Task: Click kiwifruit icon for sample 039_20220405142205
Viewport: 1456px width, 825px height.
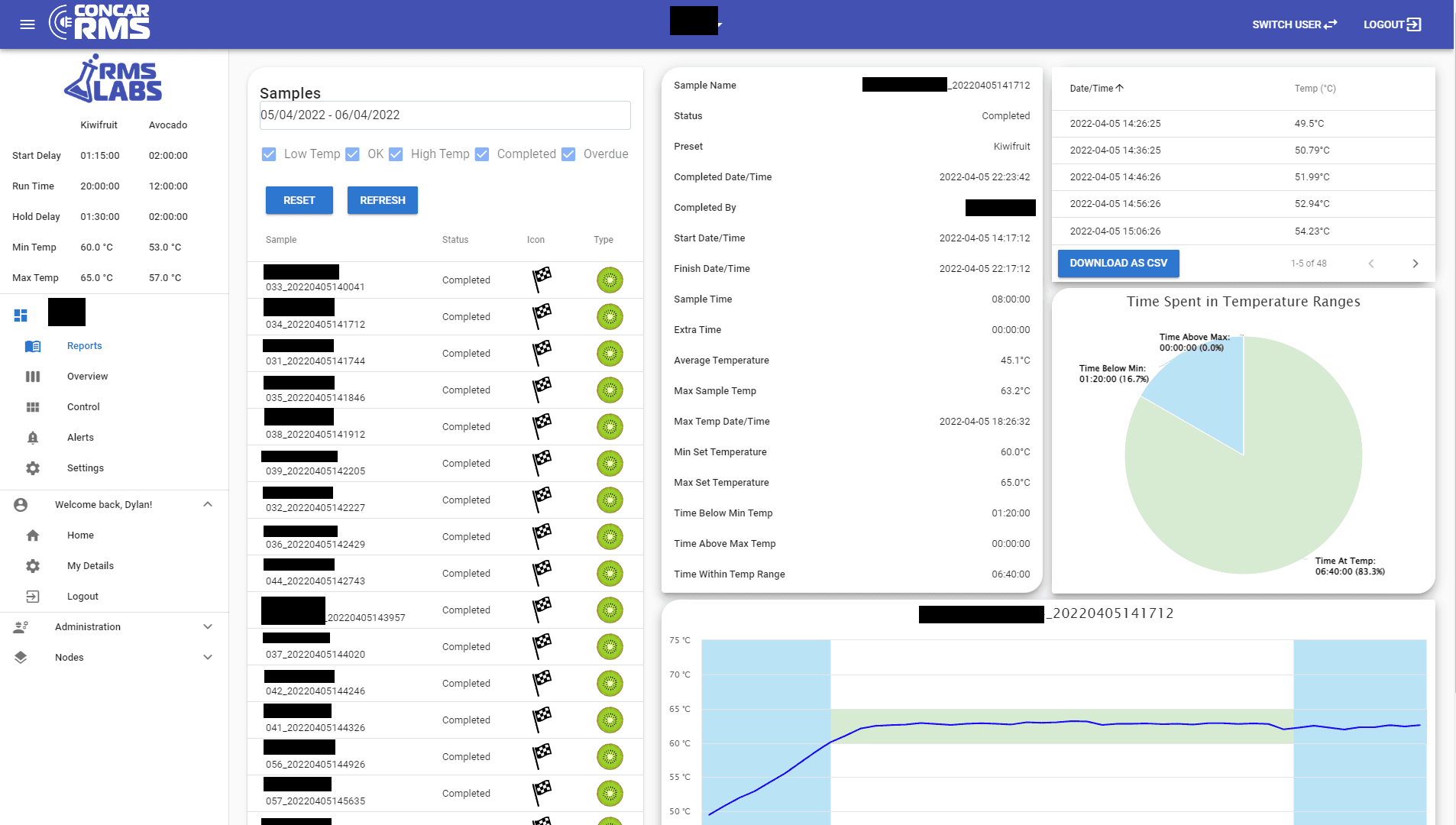Action: 610,464
